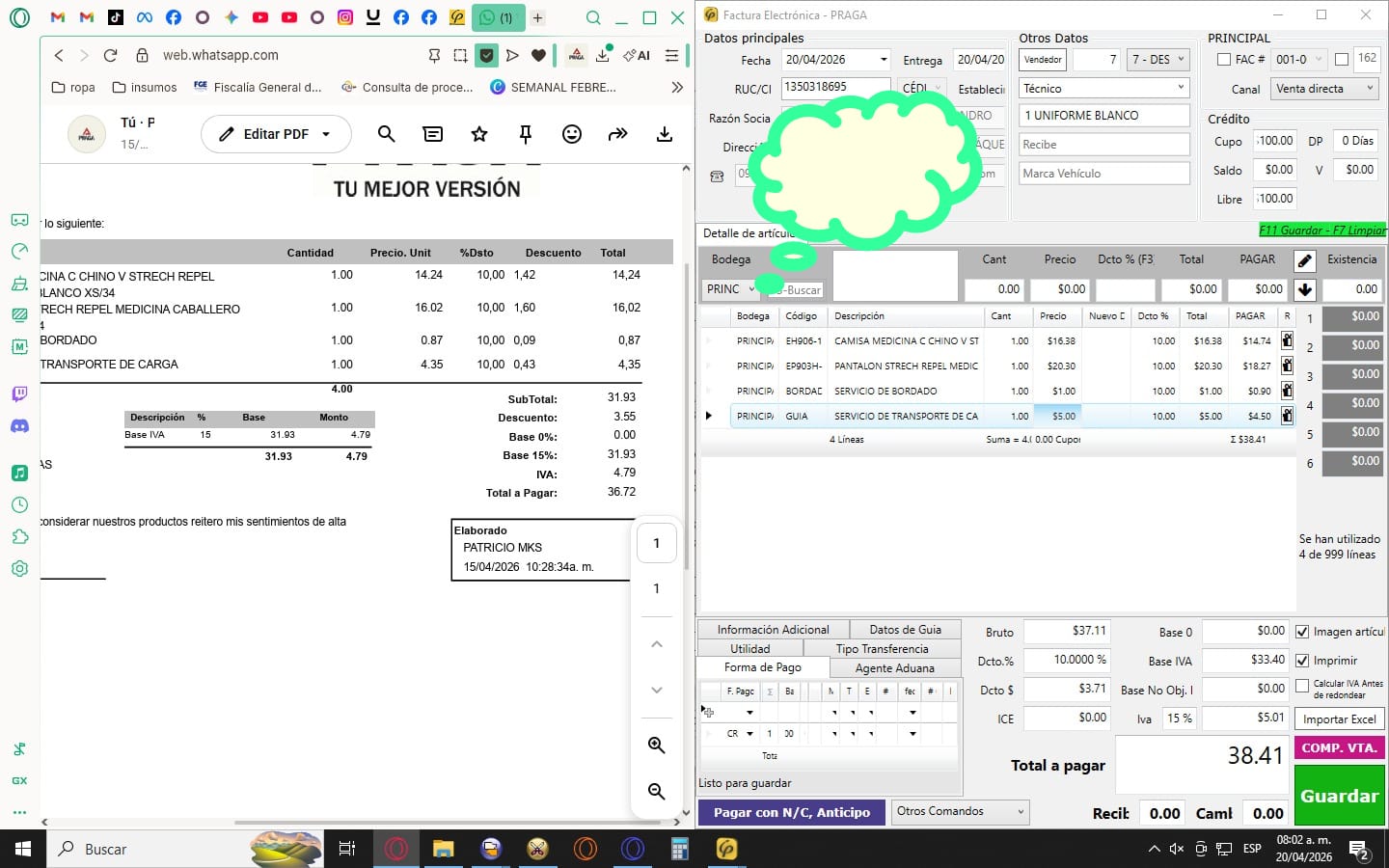This screenshot has width=1389, height=868.
Task: Click the green Guardar button
Action: (x=1339, y=796)
